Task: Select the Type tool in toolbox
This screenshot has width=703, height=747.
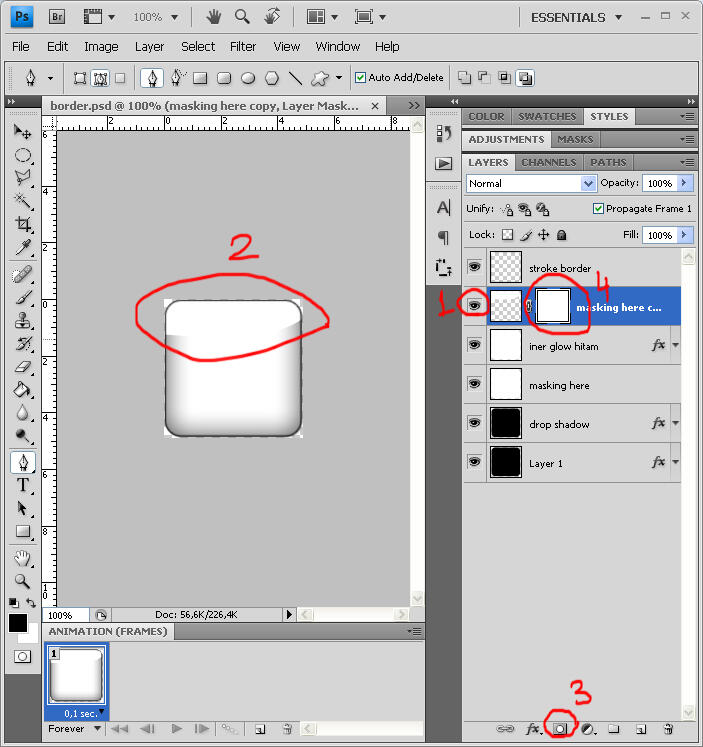Action: [22, 485]
